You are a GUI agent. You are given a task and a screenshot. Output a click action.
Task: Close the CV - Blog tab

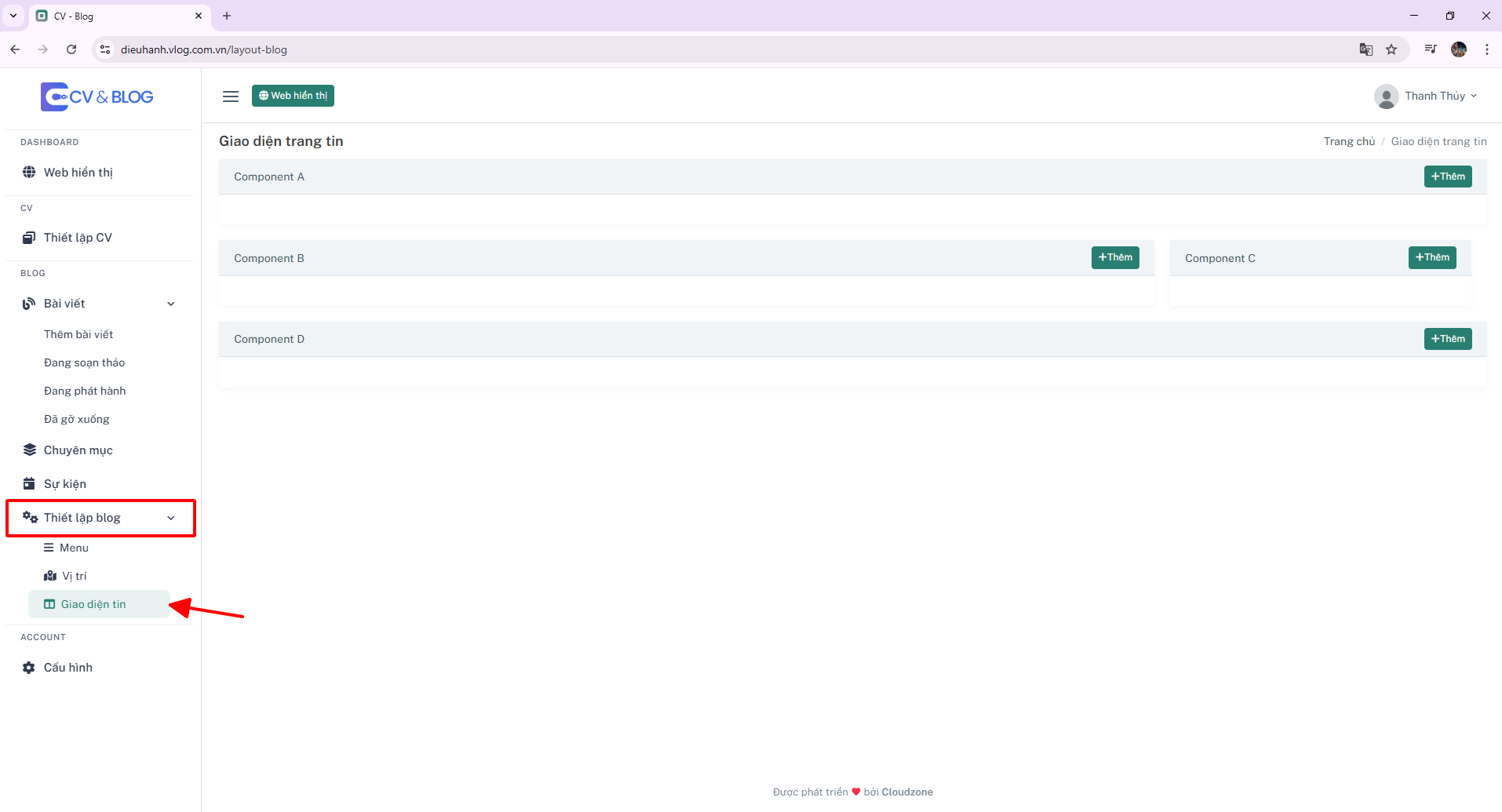point(199,16)
